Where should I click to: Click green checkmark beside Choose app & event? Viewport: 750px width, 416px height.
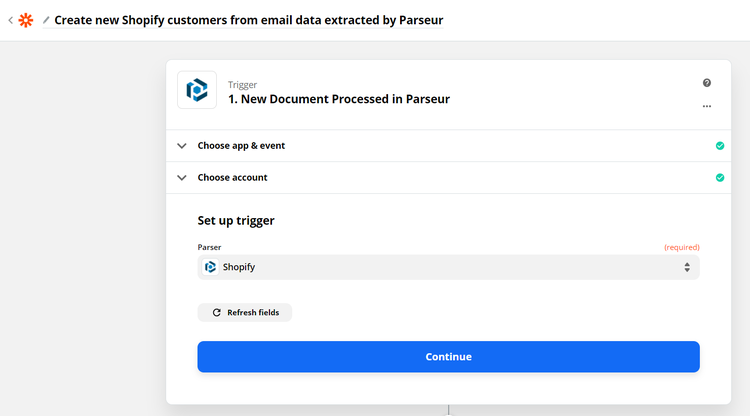[720, 146]
